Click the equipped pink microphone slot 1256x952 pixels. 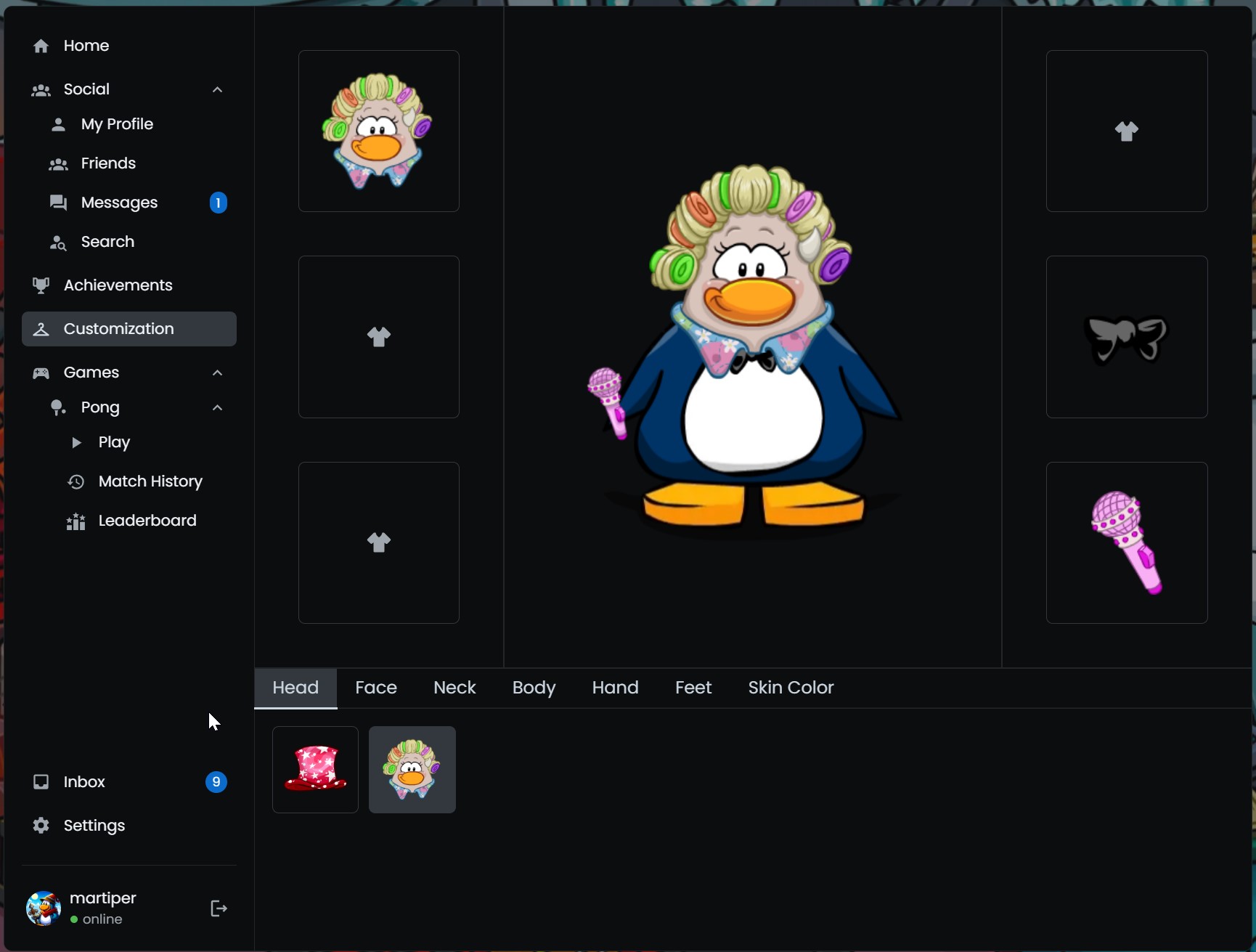[x=1126, y=542]
